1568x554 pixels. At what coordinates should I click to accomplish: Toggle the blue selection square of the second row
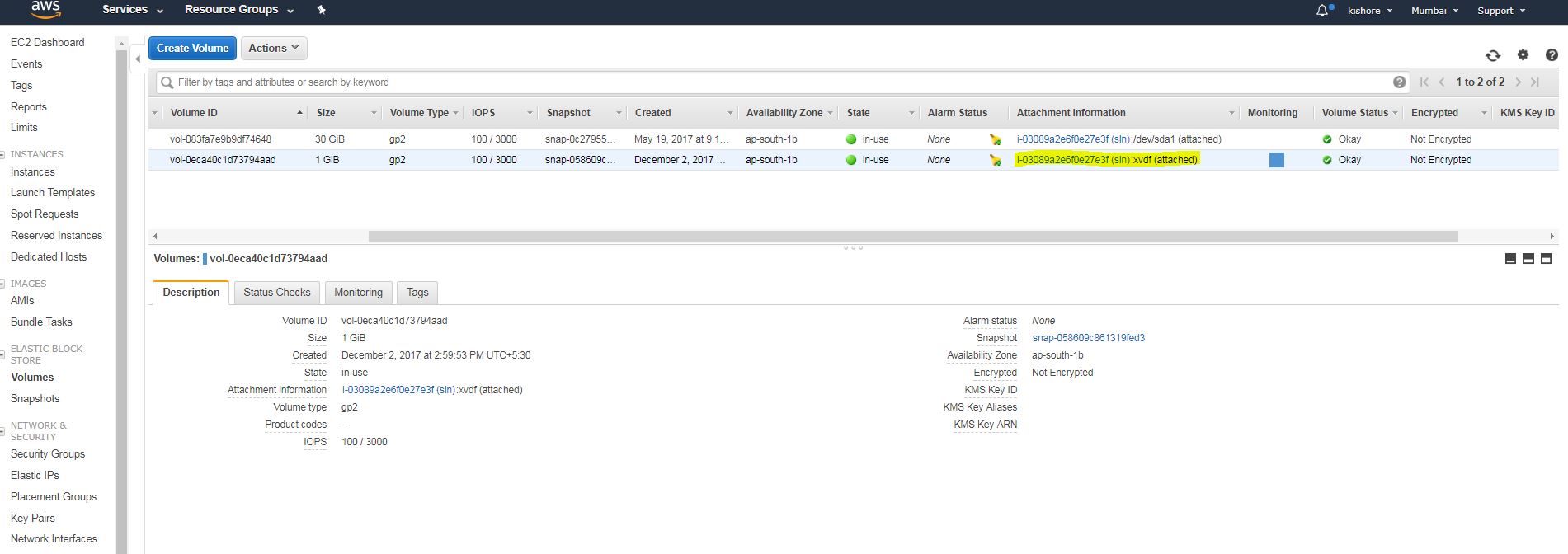click(x=1276, y=160)
